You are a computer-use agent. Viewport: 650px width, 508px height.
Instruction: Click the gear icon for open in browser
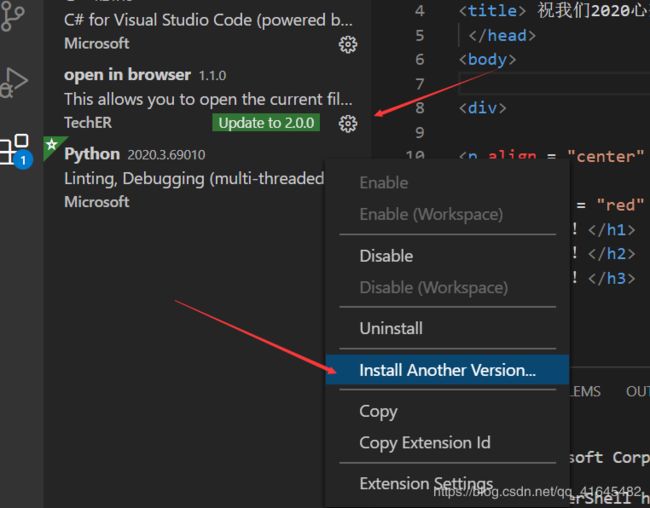click(348, 123)
